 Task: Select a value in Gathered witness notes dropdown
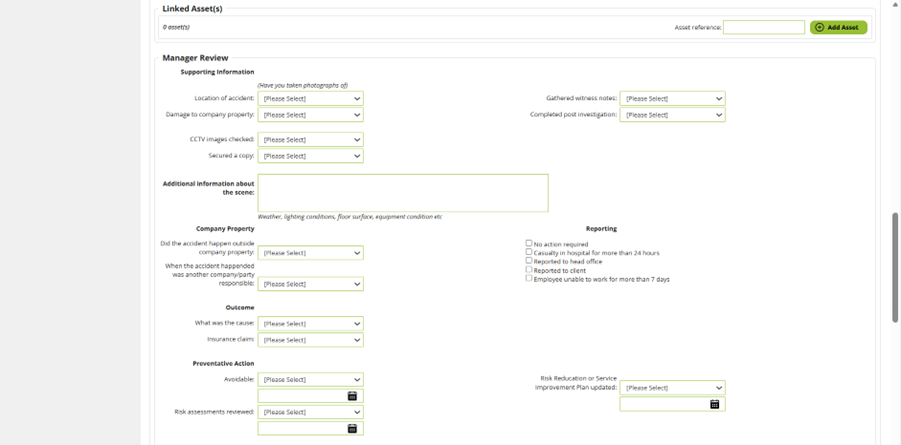(x=672, y=99)
